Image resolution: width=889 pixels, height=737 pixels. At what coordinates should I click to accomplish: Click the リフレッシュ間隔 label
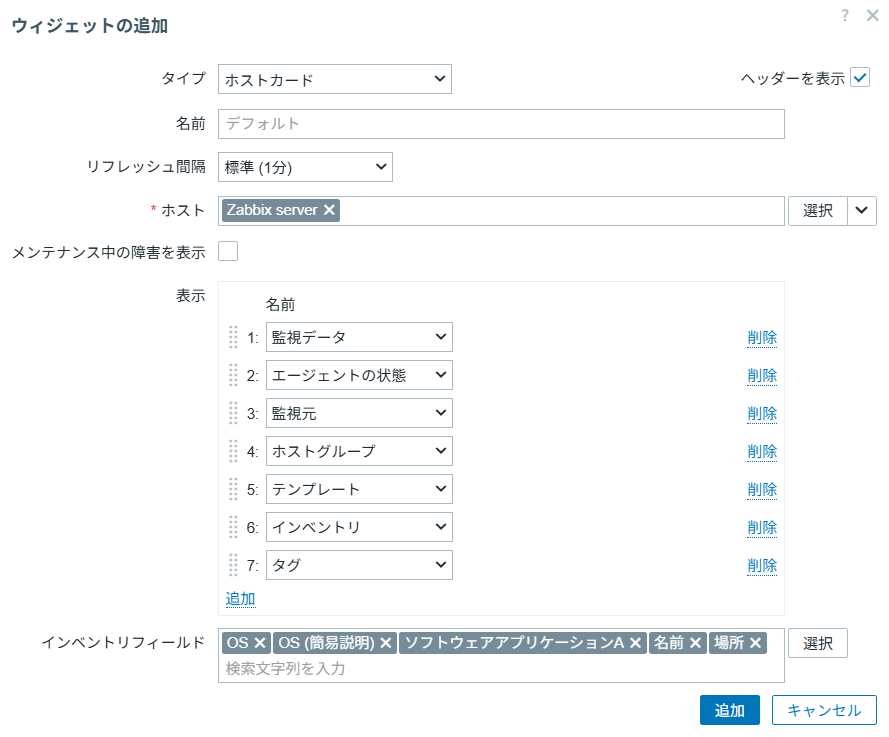(x=146, y=167)
